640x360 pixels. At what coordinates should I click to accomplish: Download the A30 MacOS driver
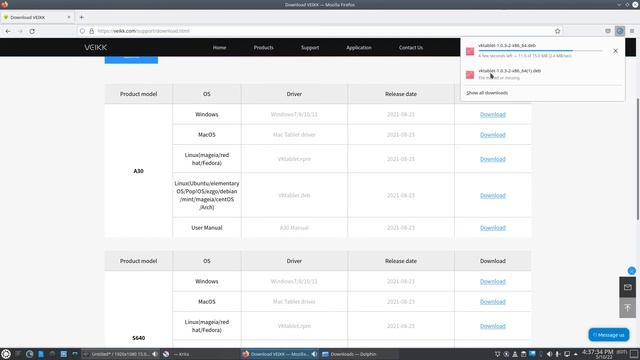point(493,135)
